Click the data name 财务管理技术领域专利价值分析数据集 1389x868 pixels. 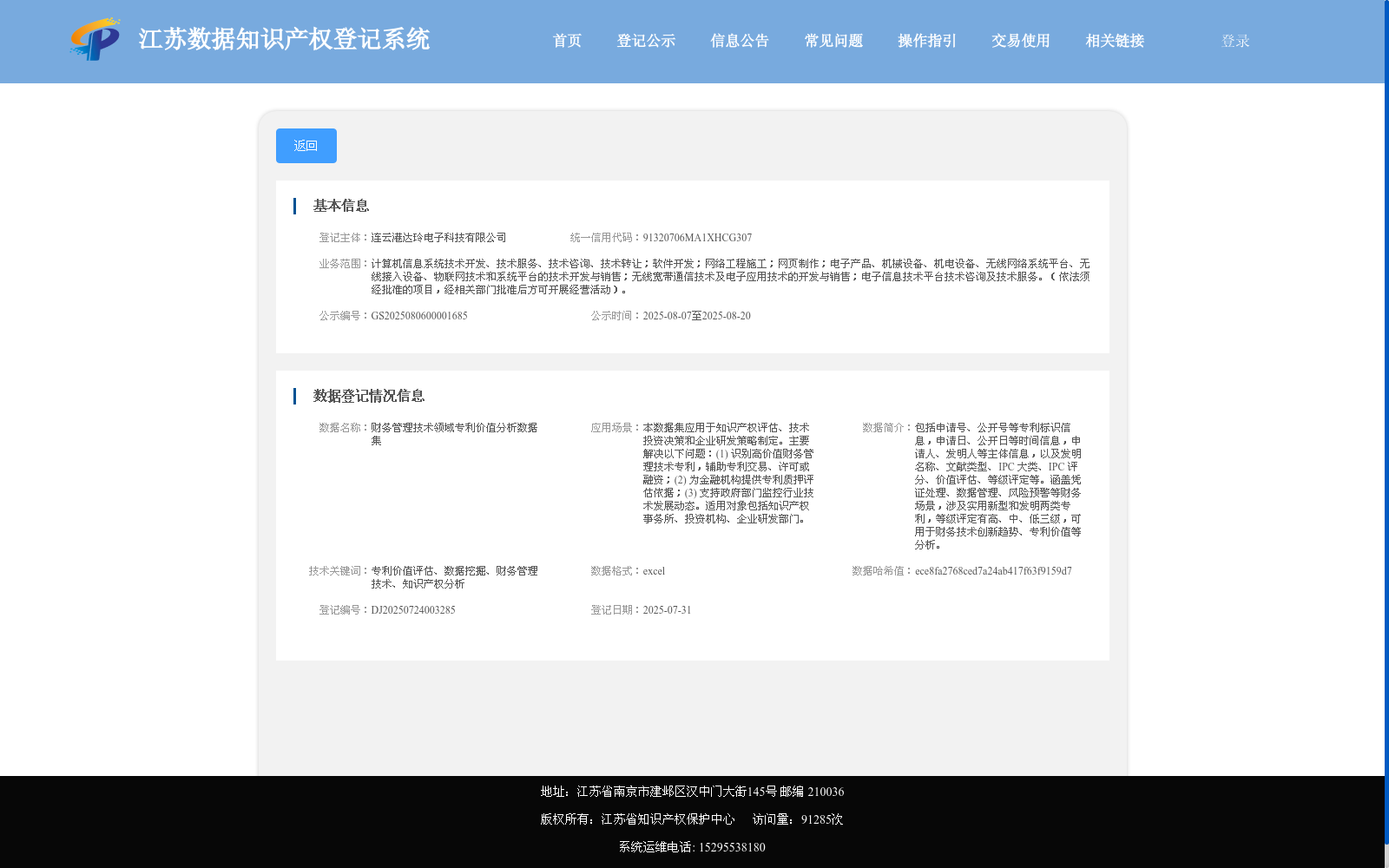pyautogui.click(x=454, y=434)
